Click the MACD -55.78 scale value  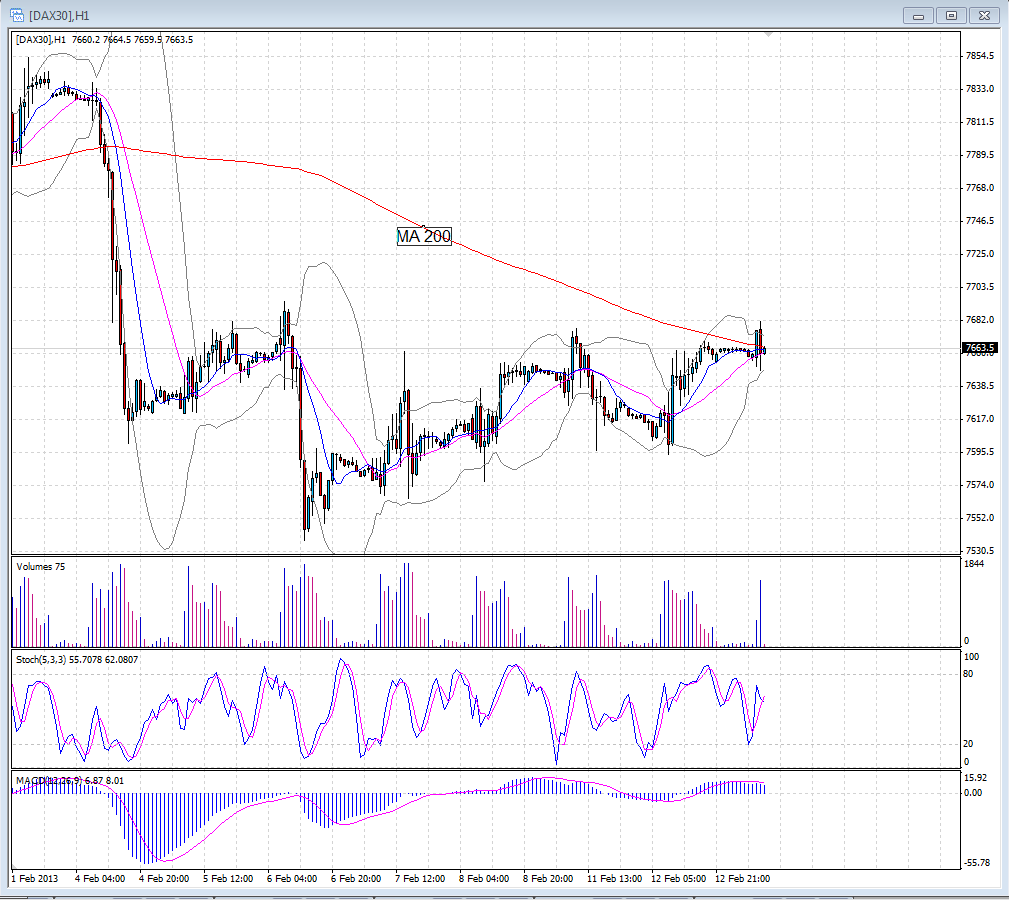click(x=977, y=863)
